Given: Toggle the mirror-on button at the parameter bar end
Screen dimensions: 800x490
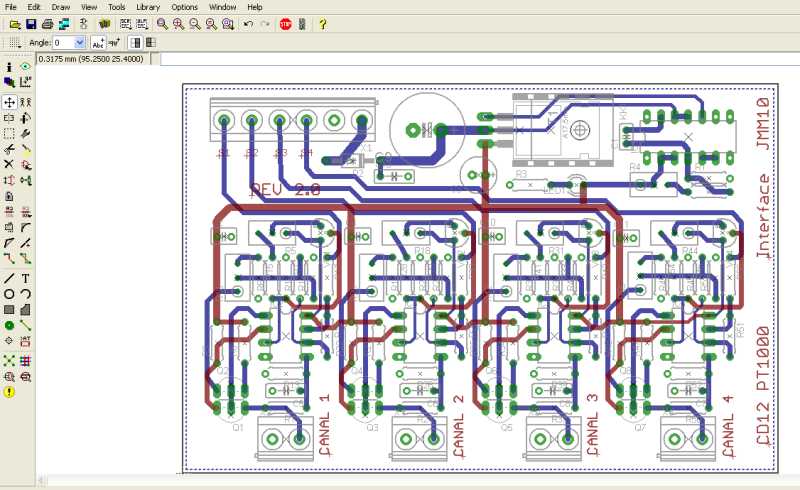Looking at the screenshot, I should [x=150, y=43].
